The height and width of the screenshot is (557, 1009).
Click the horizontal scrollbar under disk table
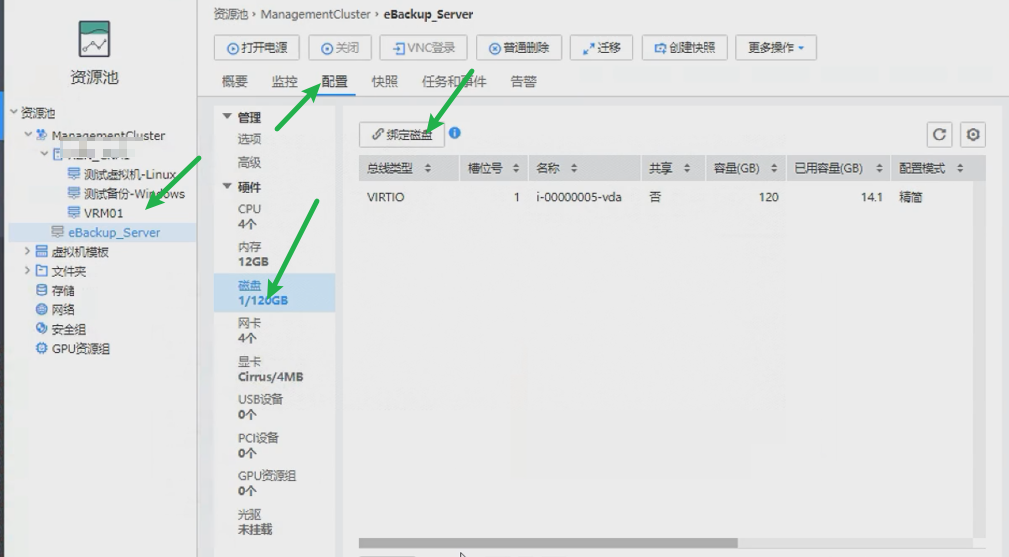click(548, 543)
